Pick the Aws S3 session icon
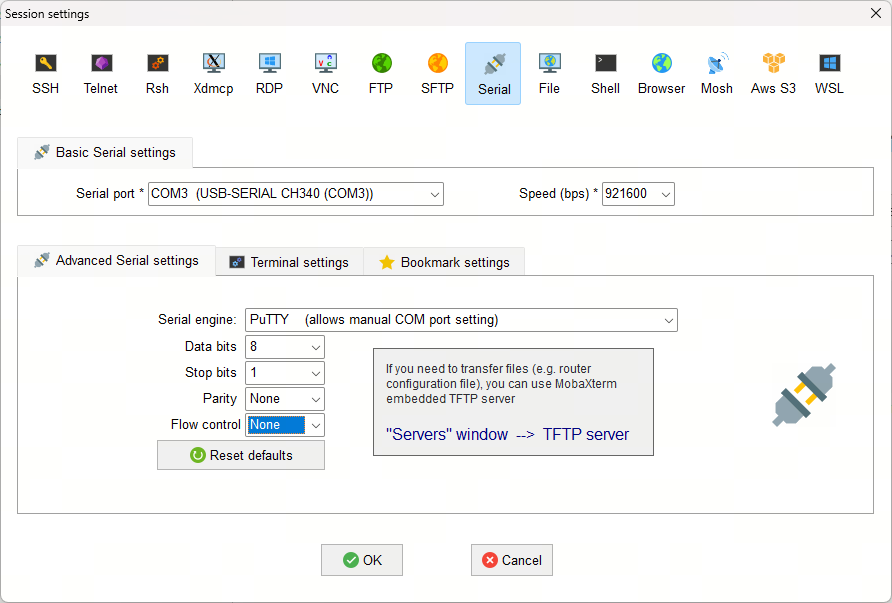This screenshot has width=892, height=603. pos(773,73)
